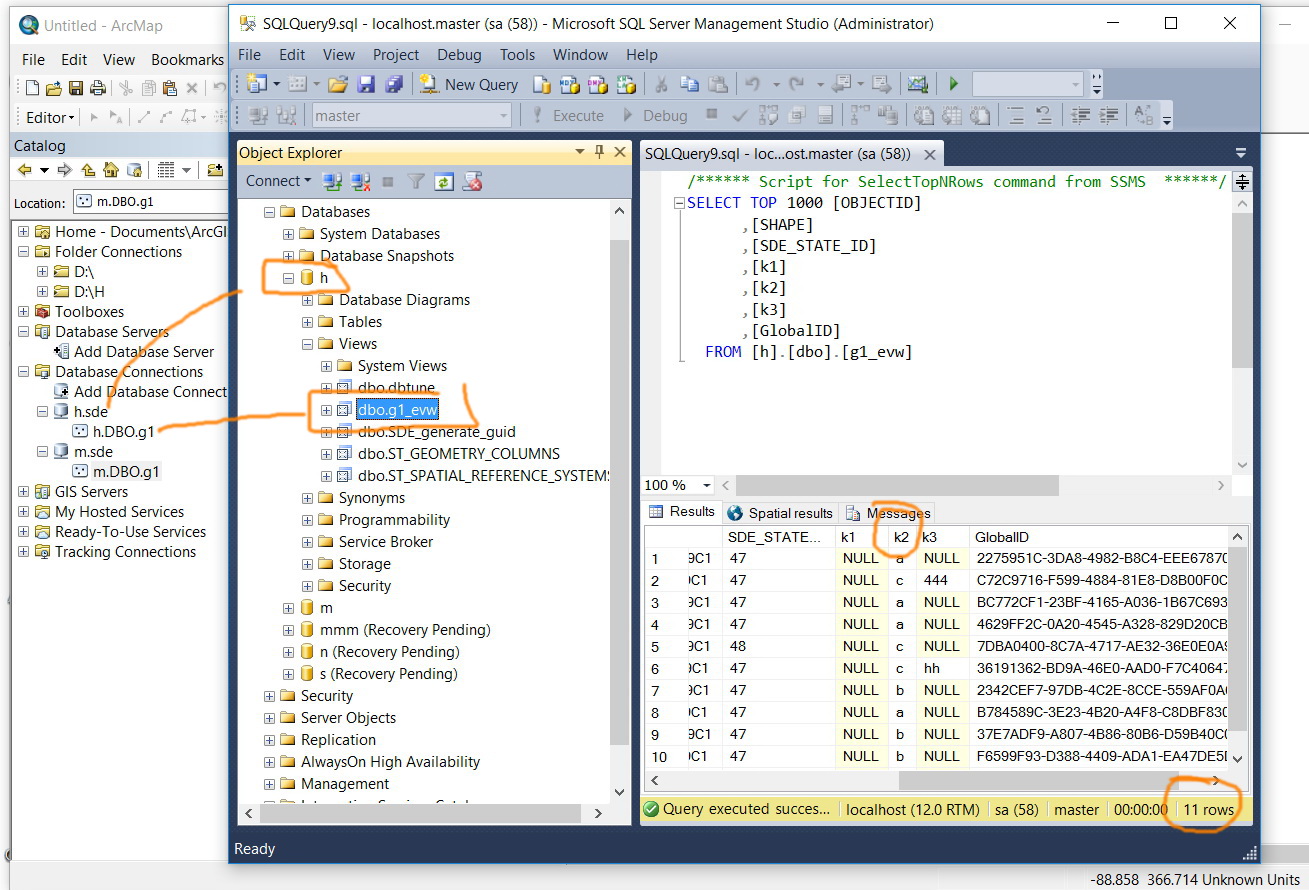
Task: Expand the System Views folder node
Action: tap(326, 366)
